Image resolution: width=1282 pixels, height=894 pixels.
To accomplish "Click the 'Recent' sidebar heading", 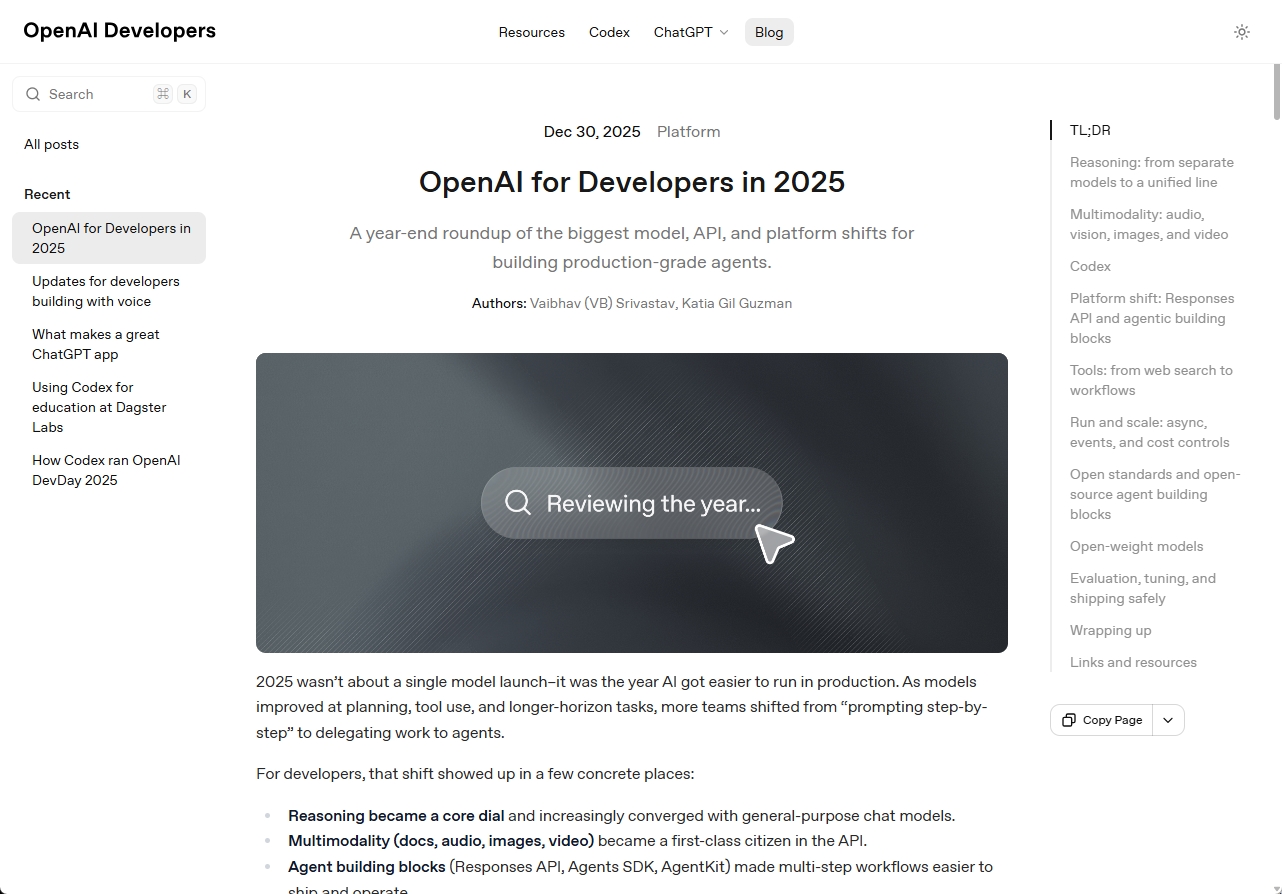I will point(47,194).
